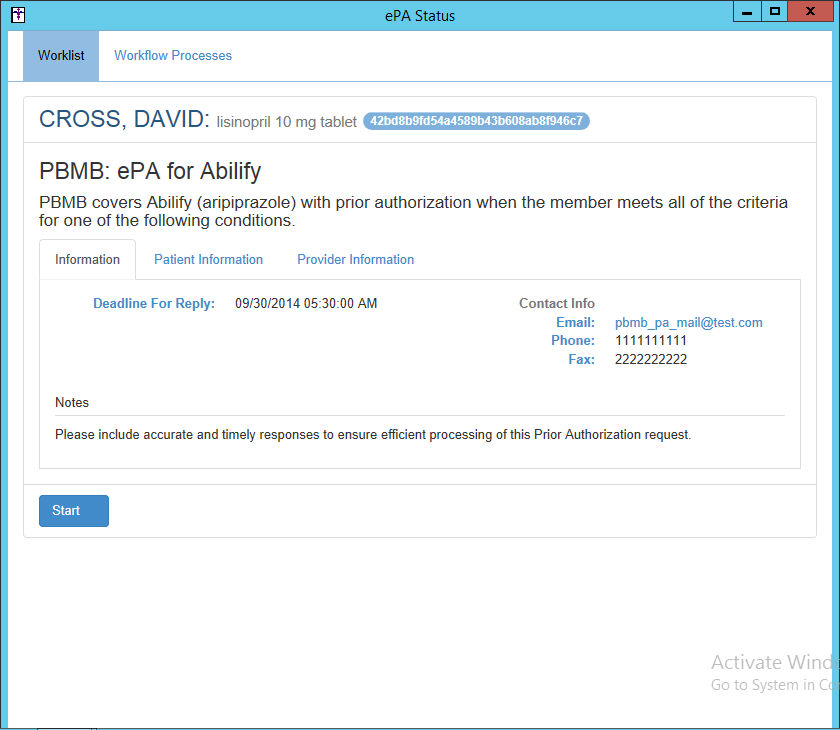Click the pbmb_pa_mail@test.com email link
This screenshot has width=840, height=730.
[x=688, y=323]
